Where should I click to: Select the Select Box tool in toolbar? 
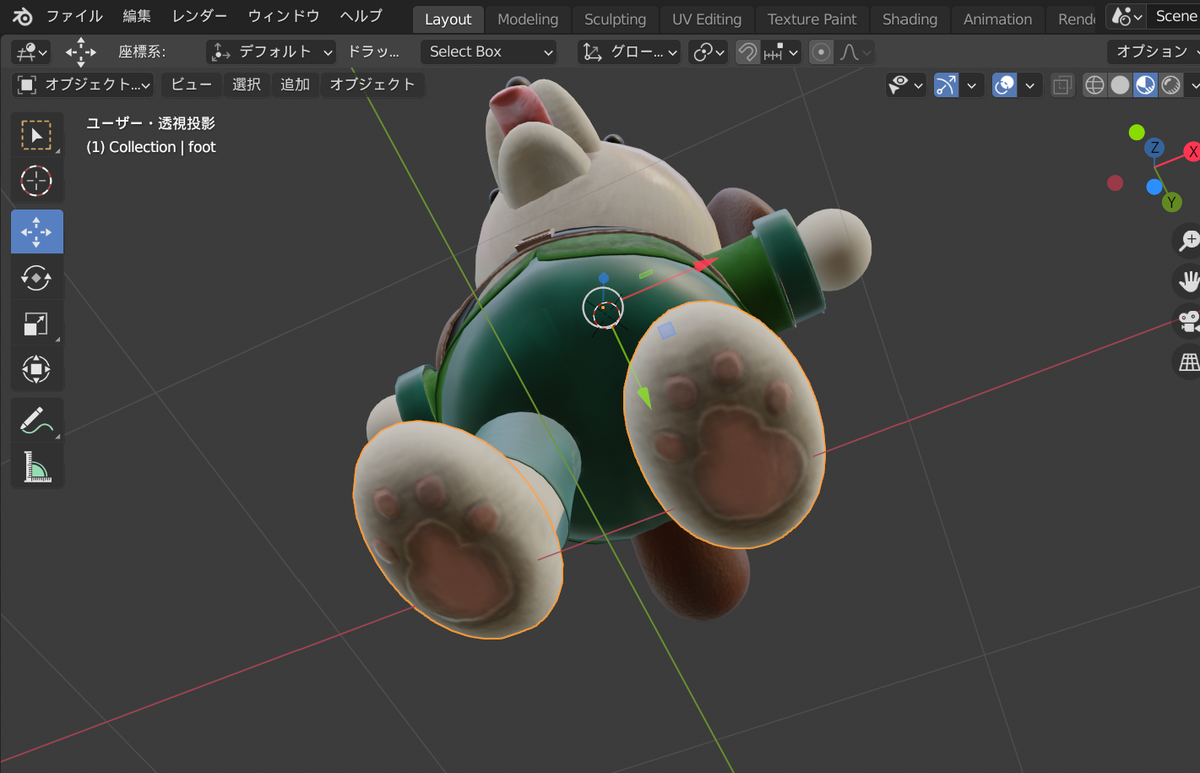pos(37,136)
